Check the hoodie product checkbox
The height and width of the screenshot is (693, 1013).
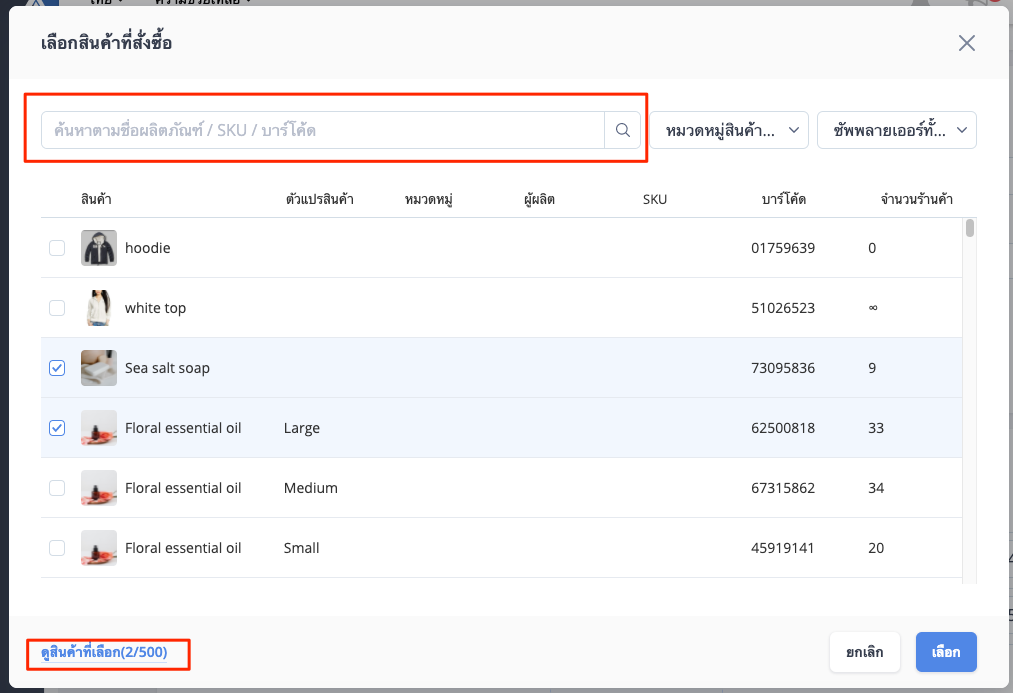(57, 248)
